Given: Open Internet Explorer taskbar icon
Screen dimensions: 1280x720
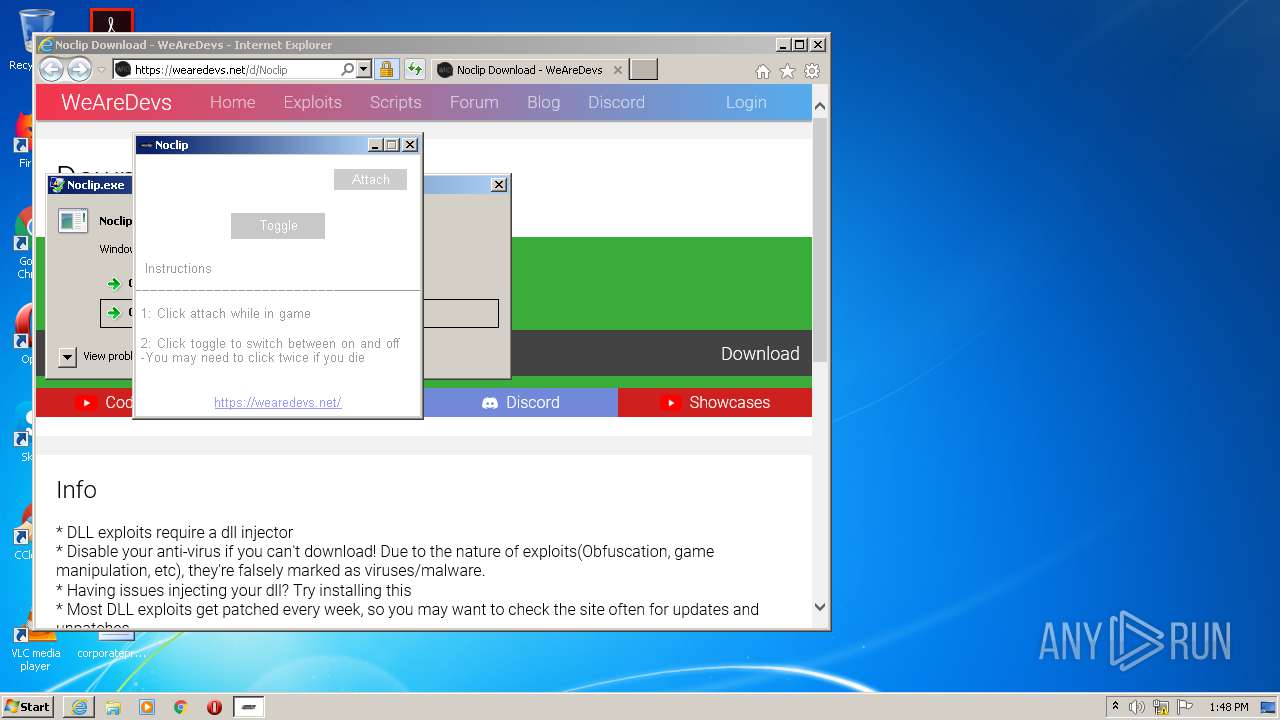Looking at the screenshot, I should tap(79, 707).
